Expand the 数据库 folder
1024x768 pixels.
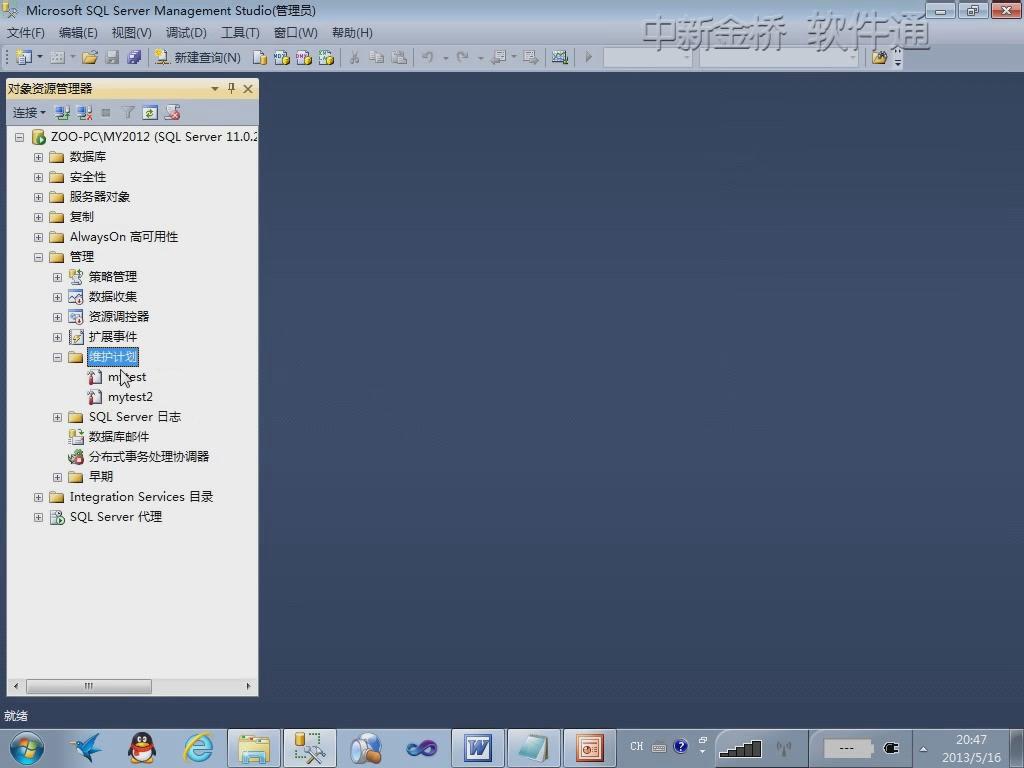pyautogui.click(x=39, y=157)
